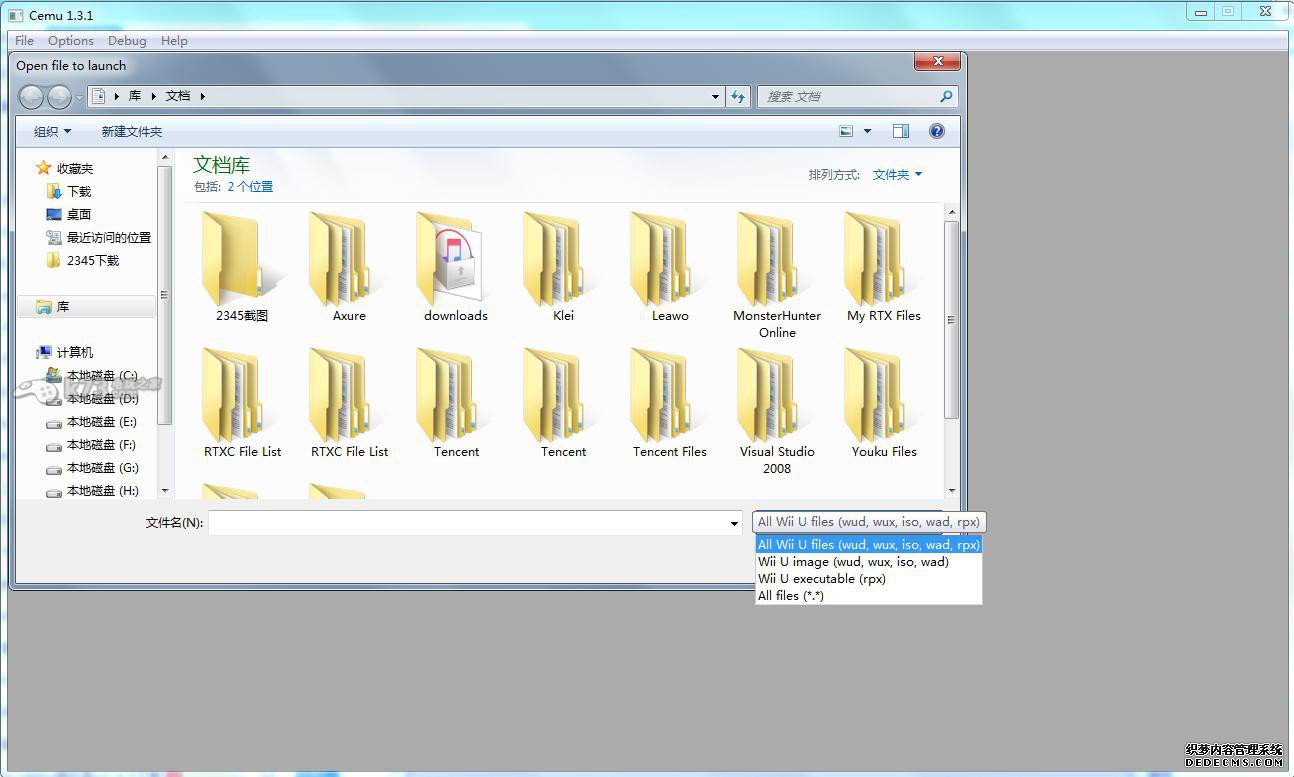Image resolution: width=1294 pixels, height=777 pixels.
Task: Select 桌面 desktop in sidebar
Action: [x=69, y=214]
